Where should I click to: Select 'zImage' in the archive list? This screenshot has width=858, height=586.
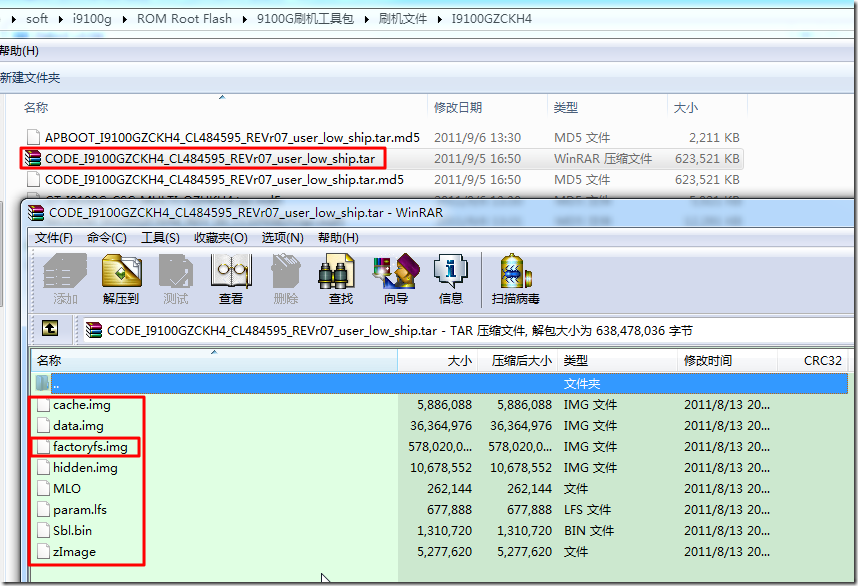(74, 552)
